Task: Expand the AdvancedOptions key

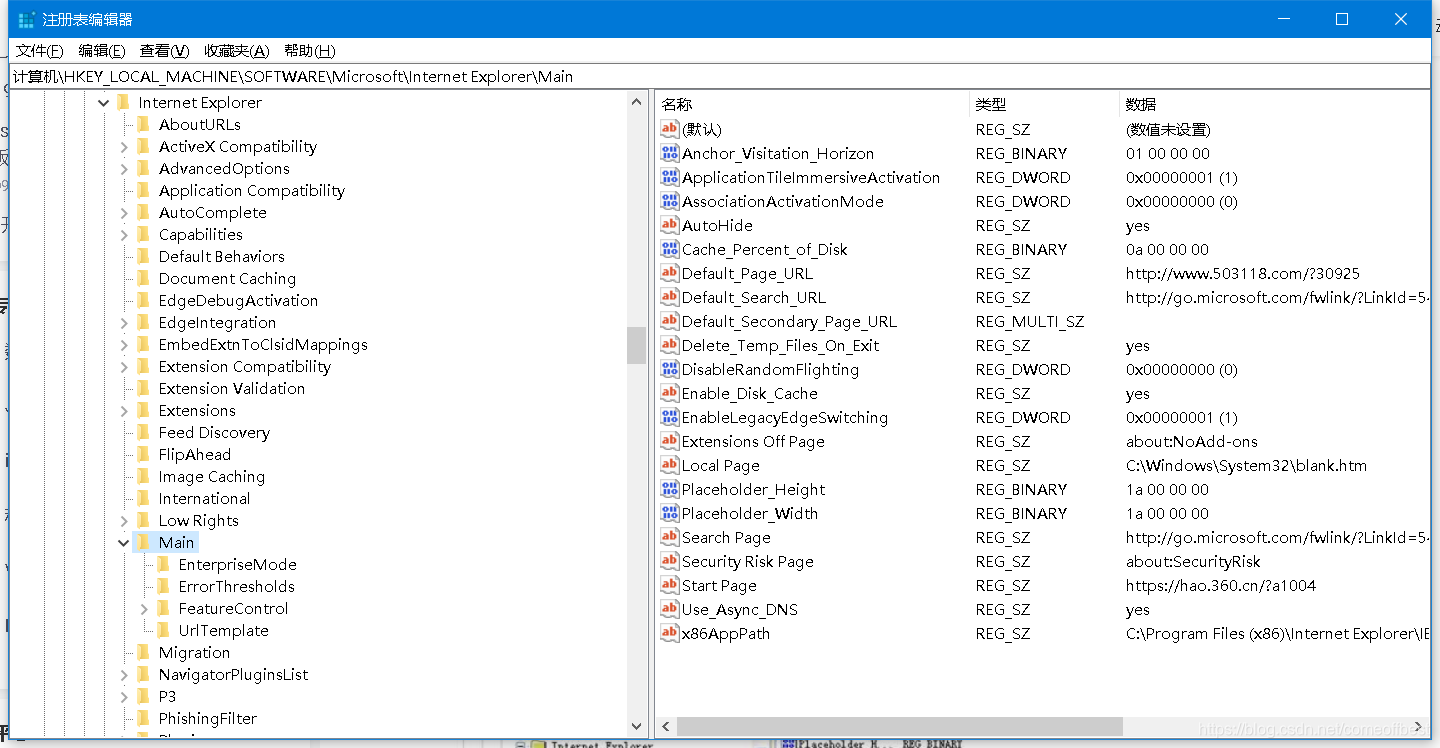Action: pyautogui.click(x=124, y=168)
